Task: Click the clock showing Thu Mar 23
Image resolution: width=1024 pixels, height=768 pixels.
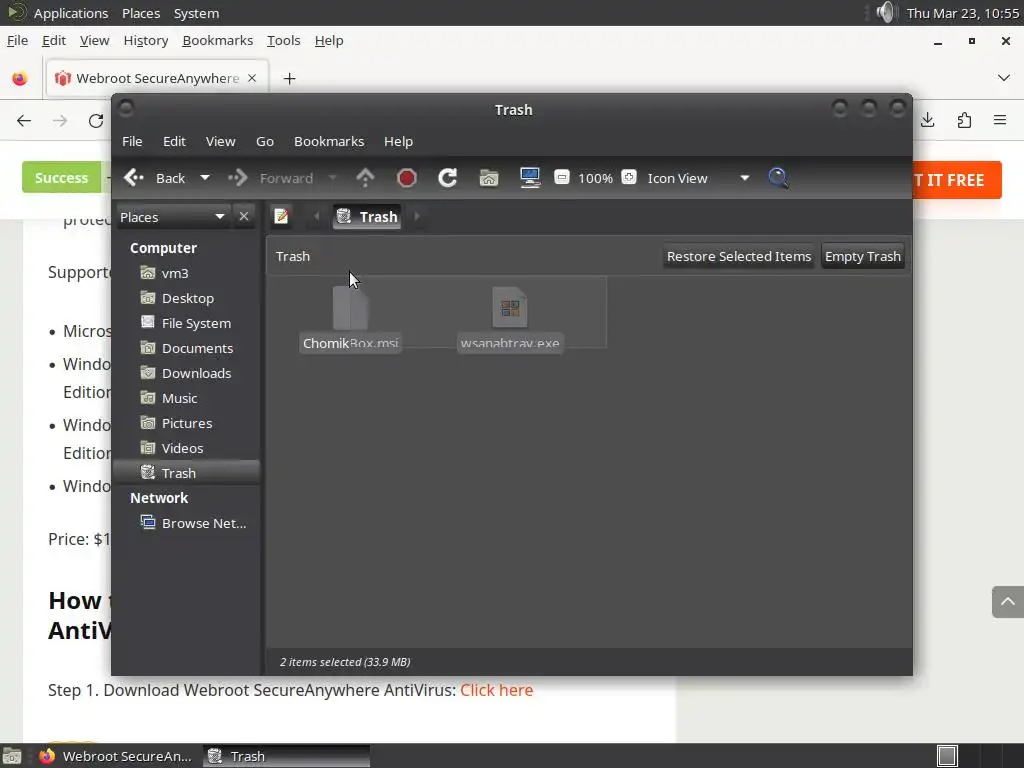Action: tap(963, 13)
